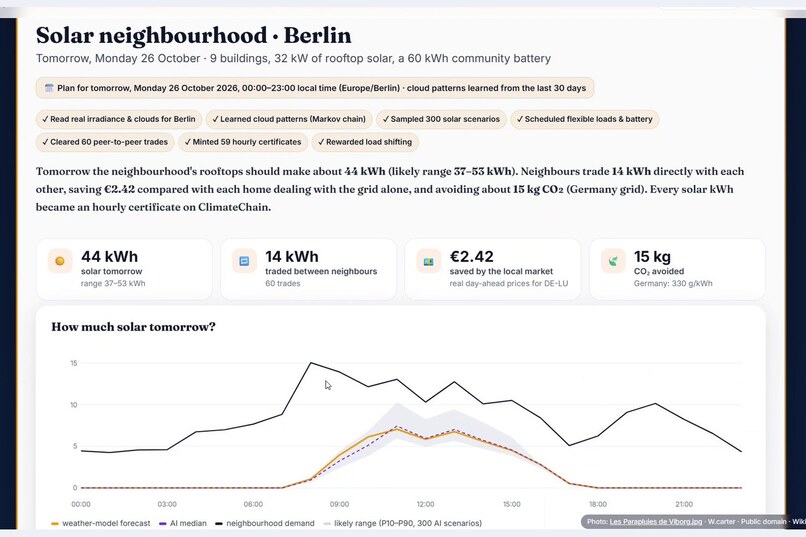The image size is (806, 537).
Task: Click the calendar icon in the plan banner
Action: point(49,88)
